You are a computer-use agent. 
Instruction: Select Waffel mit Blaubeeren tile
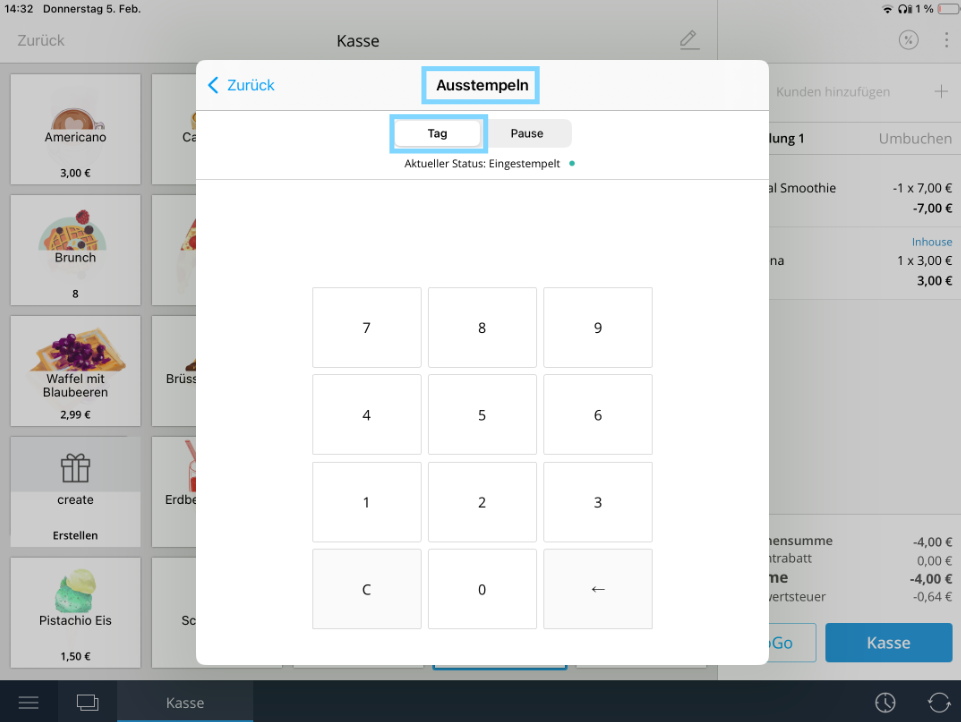point(75,371)
